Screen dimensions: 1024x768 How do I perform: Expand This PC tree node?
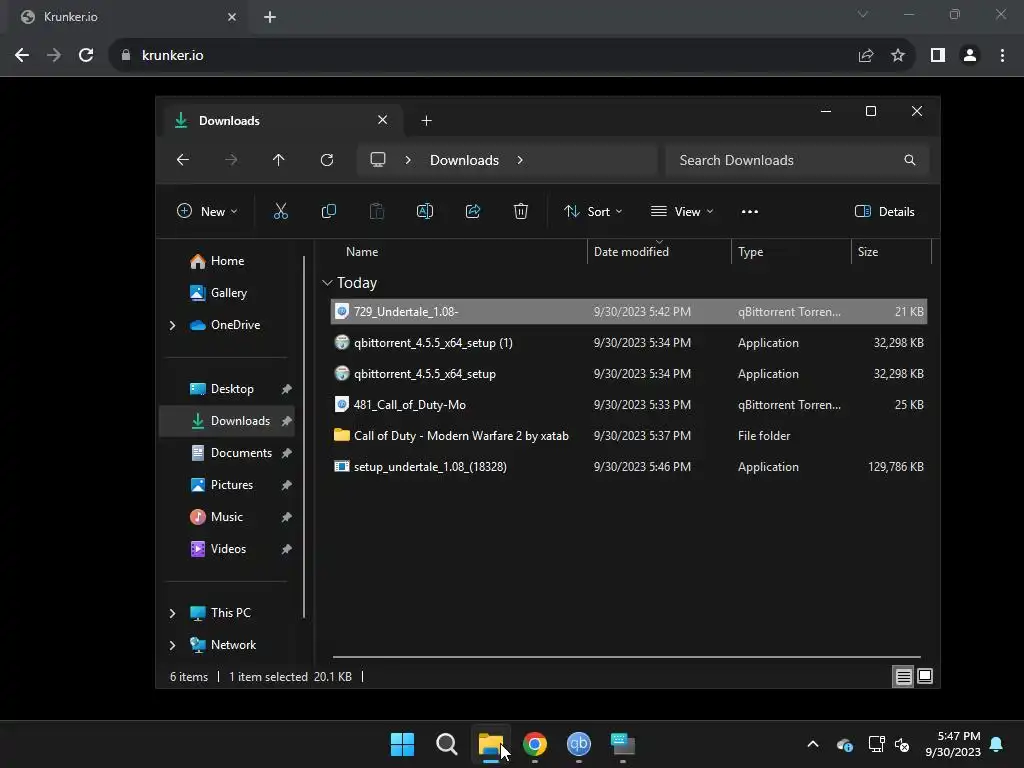pyautogui.click(x=172, y=613)
